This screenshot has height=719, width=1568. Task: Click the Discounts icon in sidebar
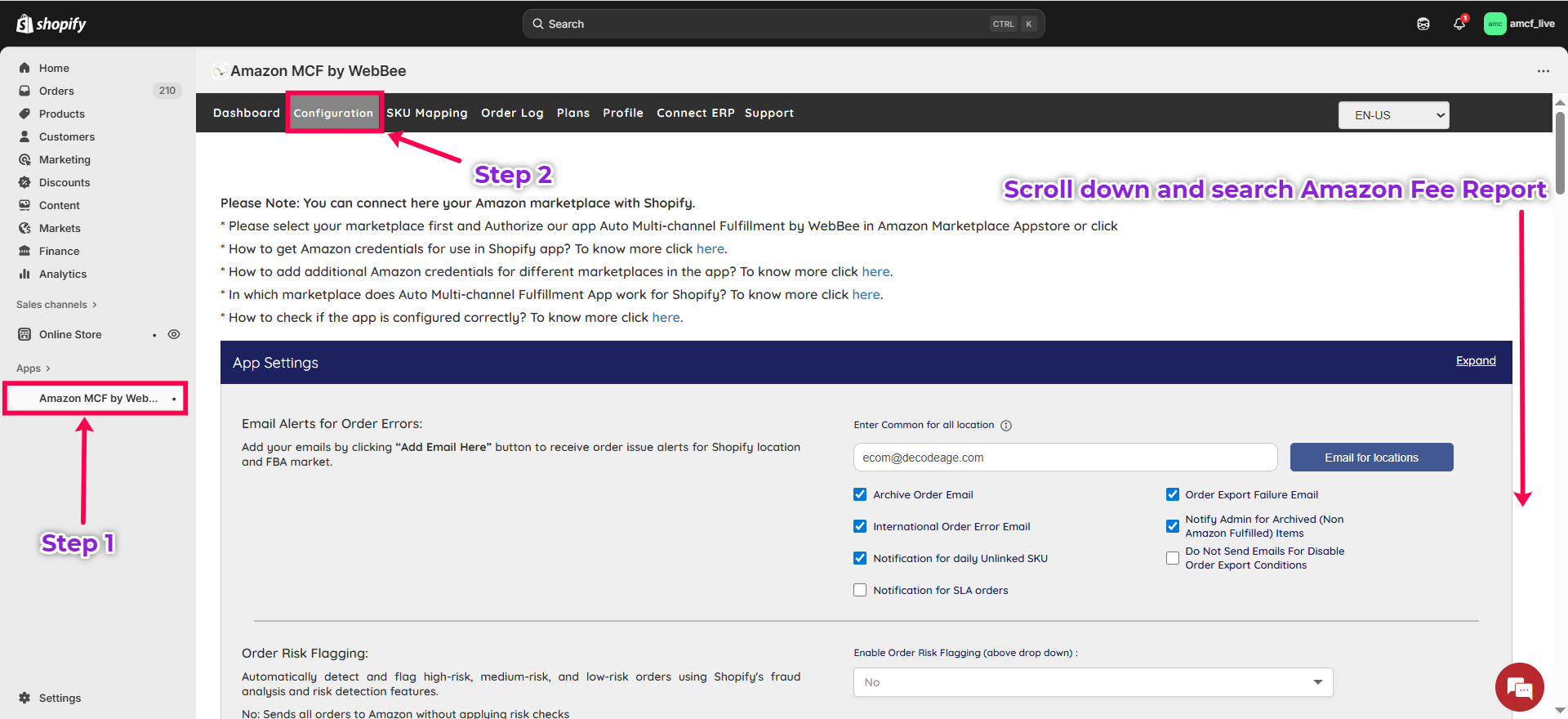click(x=24, y=182)
